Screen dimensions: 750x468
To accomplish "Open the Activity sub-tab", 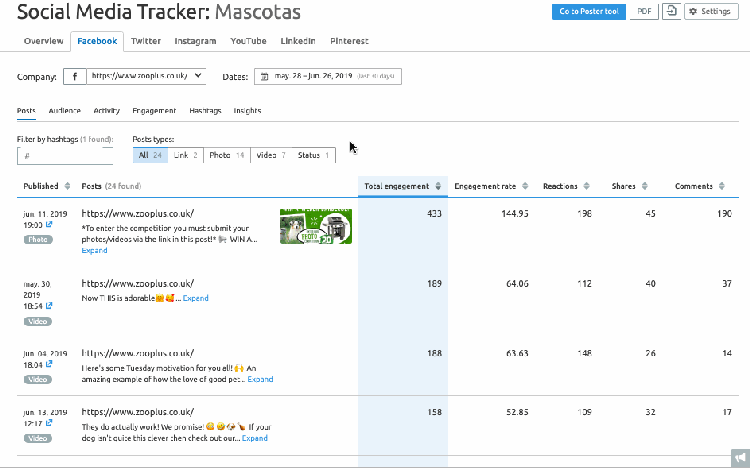I will pos(106,111).
